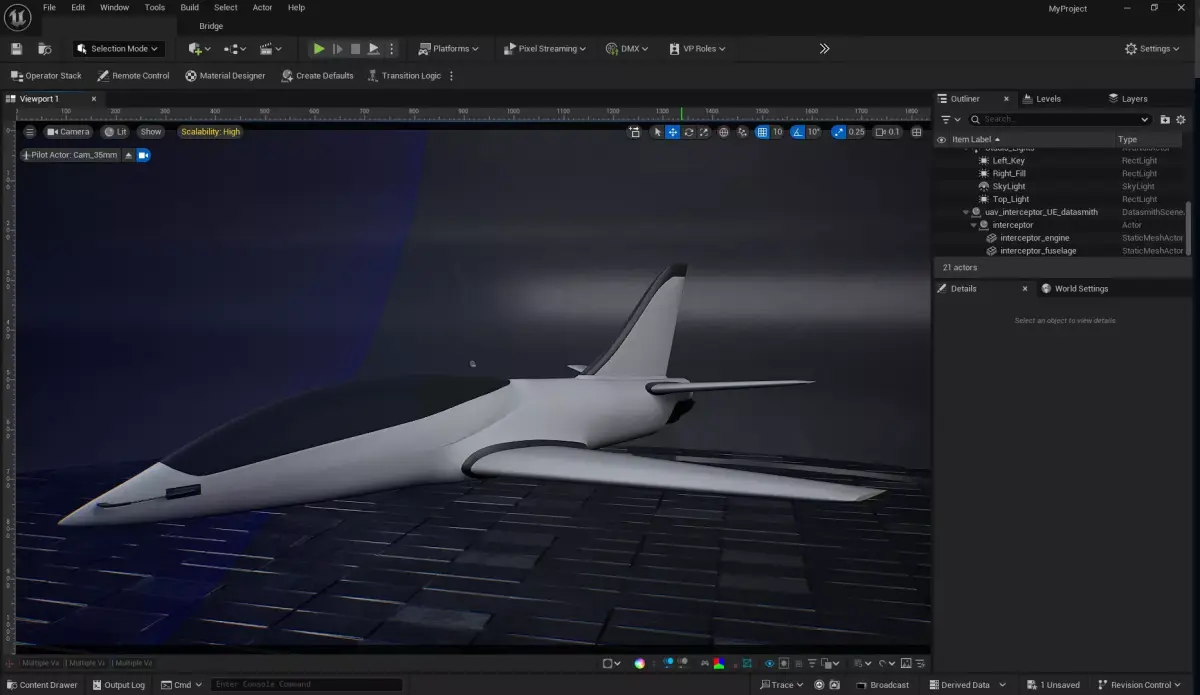1200x695 pixels.
Task: Open the Window menu
Action: click(x=115, y=7)
